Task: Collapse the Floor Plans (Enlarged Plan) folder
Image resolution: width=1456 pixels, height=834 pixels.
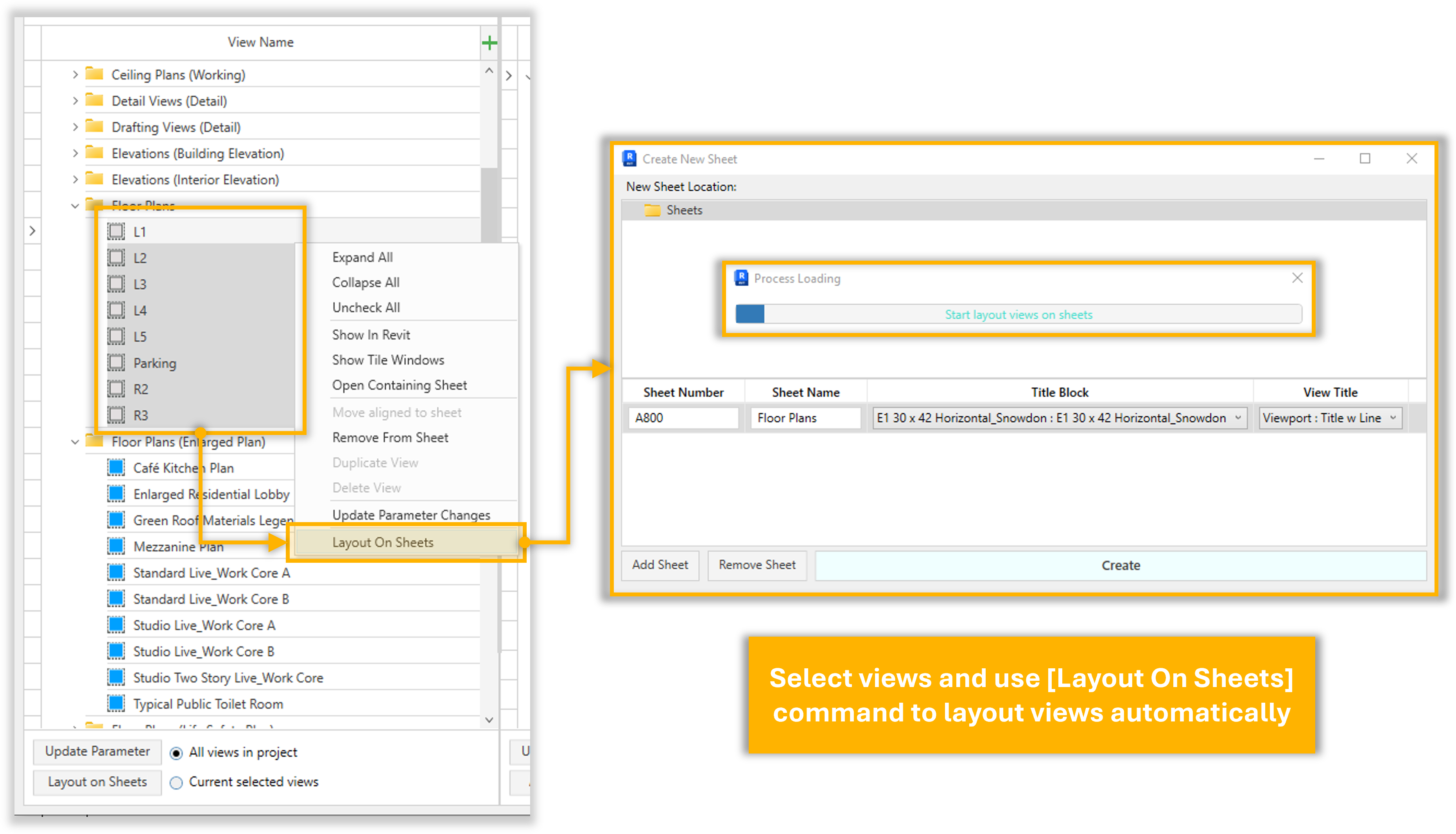Action: [75, 442]
